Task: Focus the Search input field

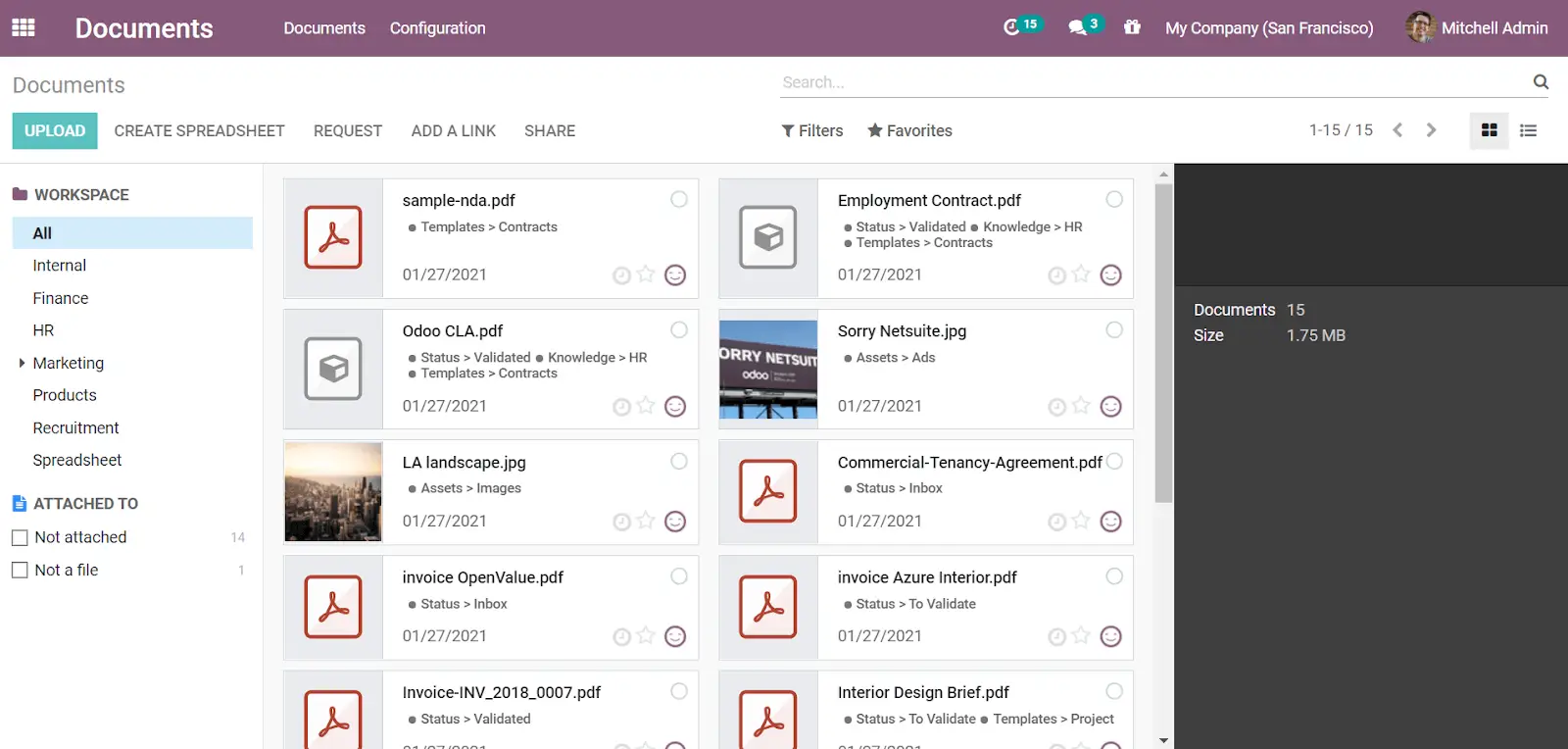Action: coord(1154,82)
